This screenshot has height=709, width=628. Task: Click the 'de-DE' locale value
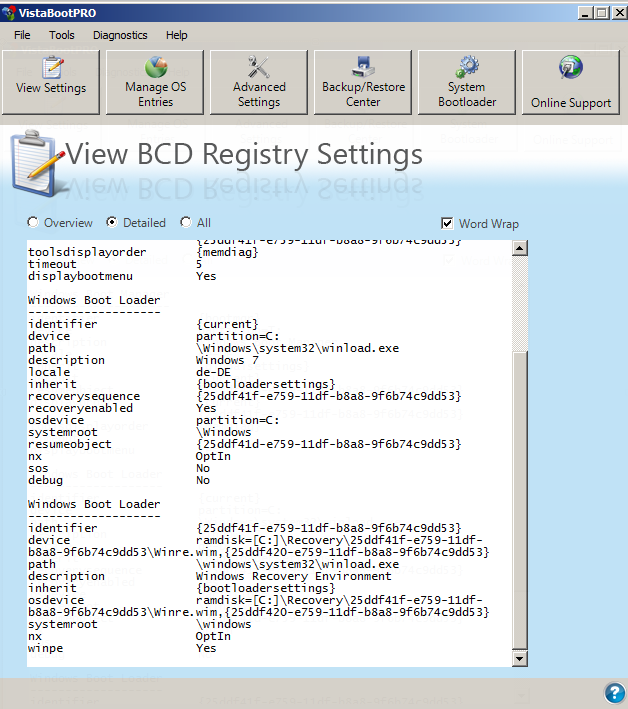(x=213, y=372)
